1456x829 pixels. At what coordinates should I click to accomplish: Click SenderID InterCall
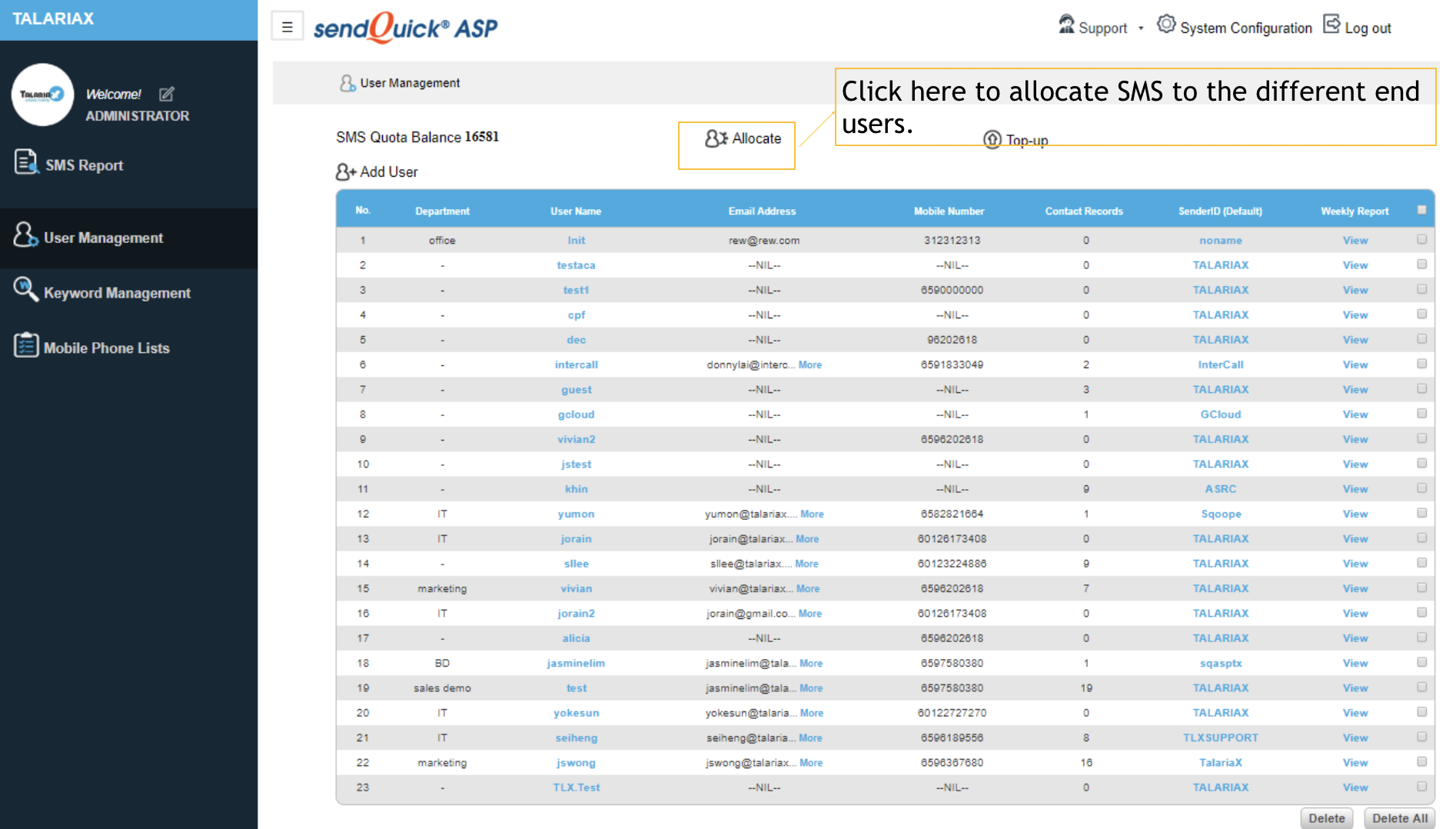pos(1221,365)
